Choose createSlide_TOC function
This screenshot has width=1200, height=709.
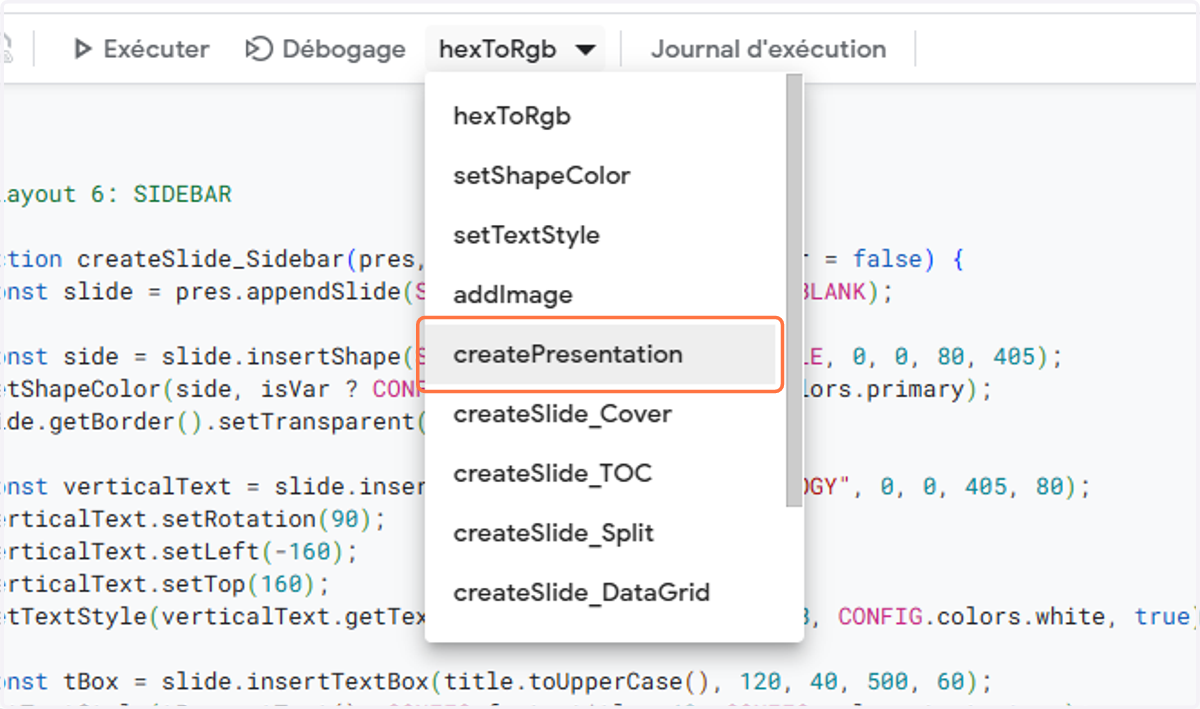point(606,473)
